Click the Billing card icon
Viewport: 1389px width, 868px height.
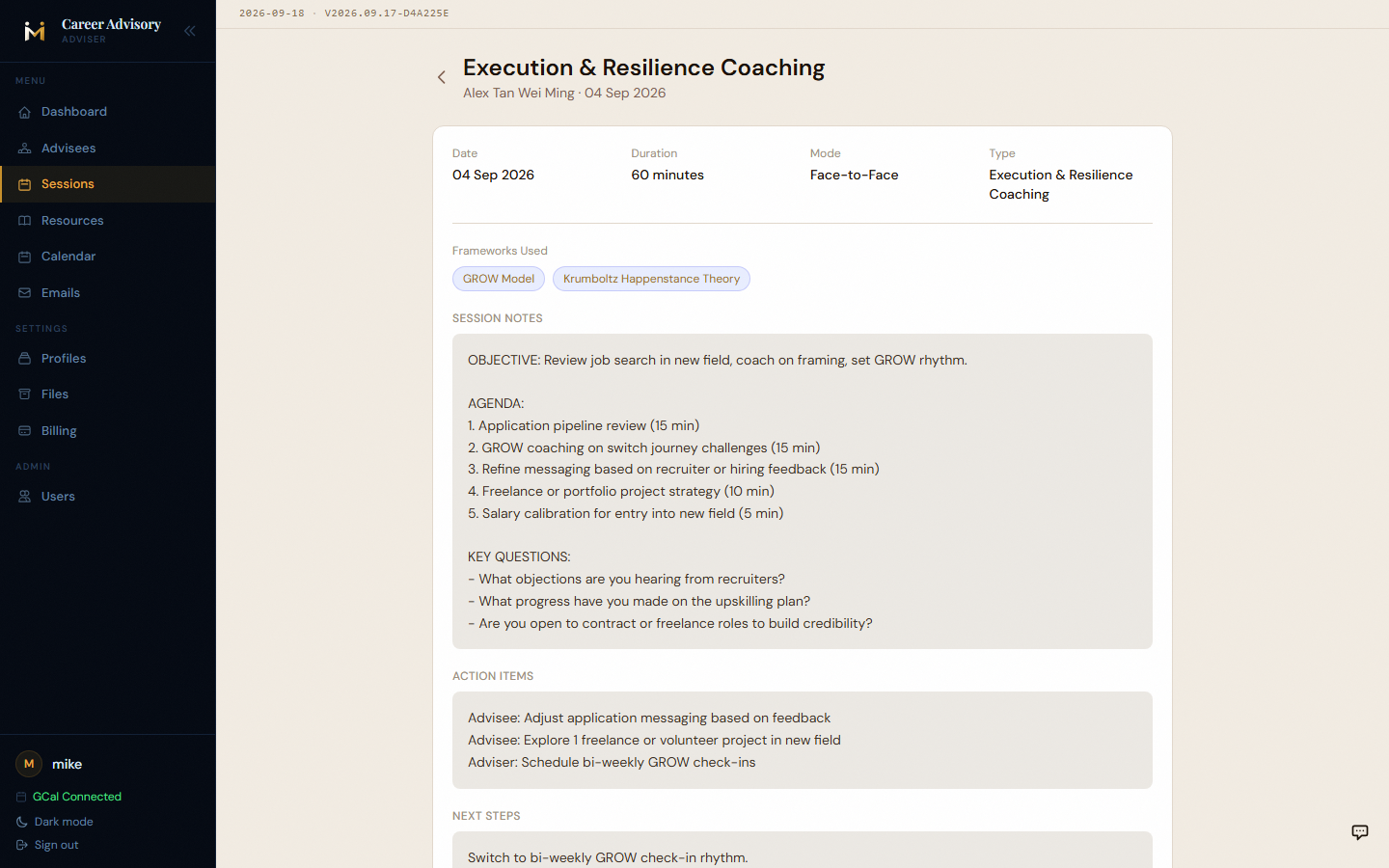click(25, 431)
